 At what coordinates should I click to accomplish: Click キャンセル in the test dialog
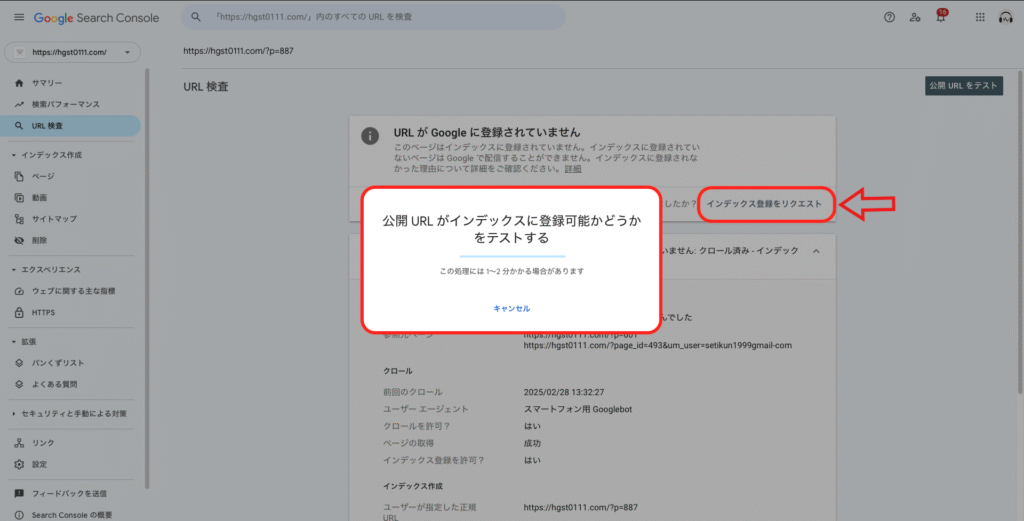pos(511,308)
